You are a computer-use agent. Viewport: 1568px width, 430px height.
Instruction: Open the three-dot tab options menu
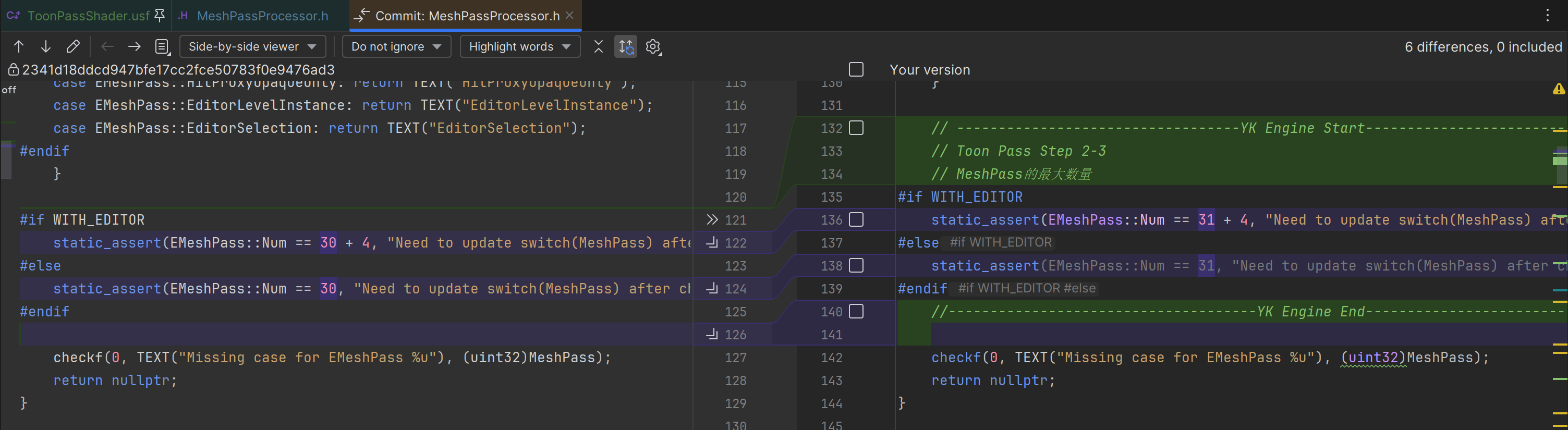[1547, 16]
